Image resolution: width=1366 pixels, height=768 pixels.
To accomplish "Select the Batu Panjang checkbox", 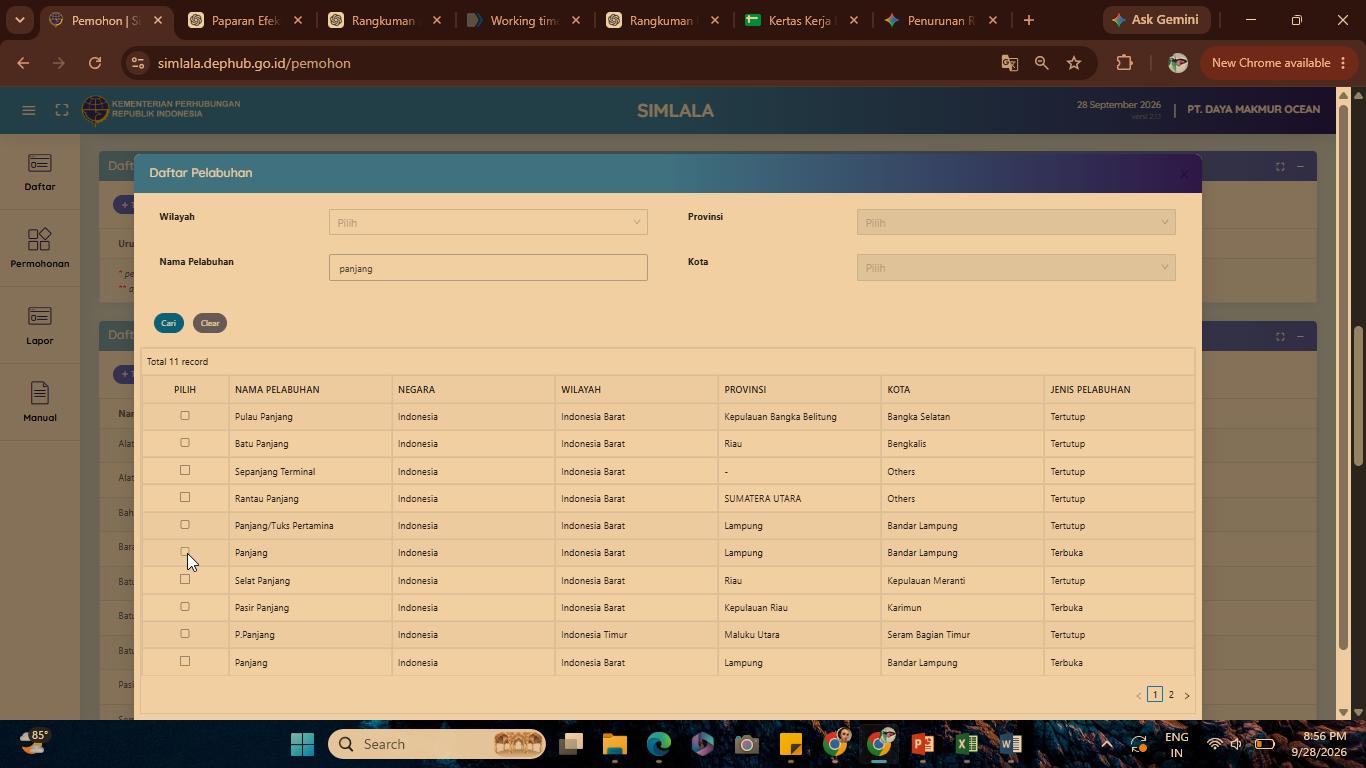I will 185,443.
